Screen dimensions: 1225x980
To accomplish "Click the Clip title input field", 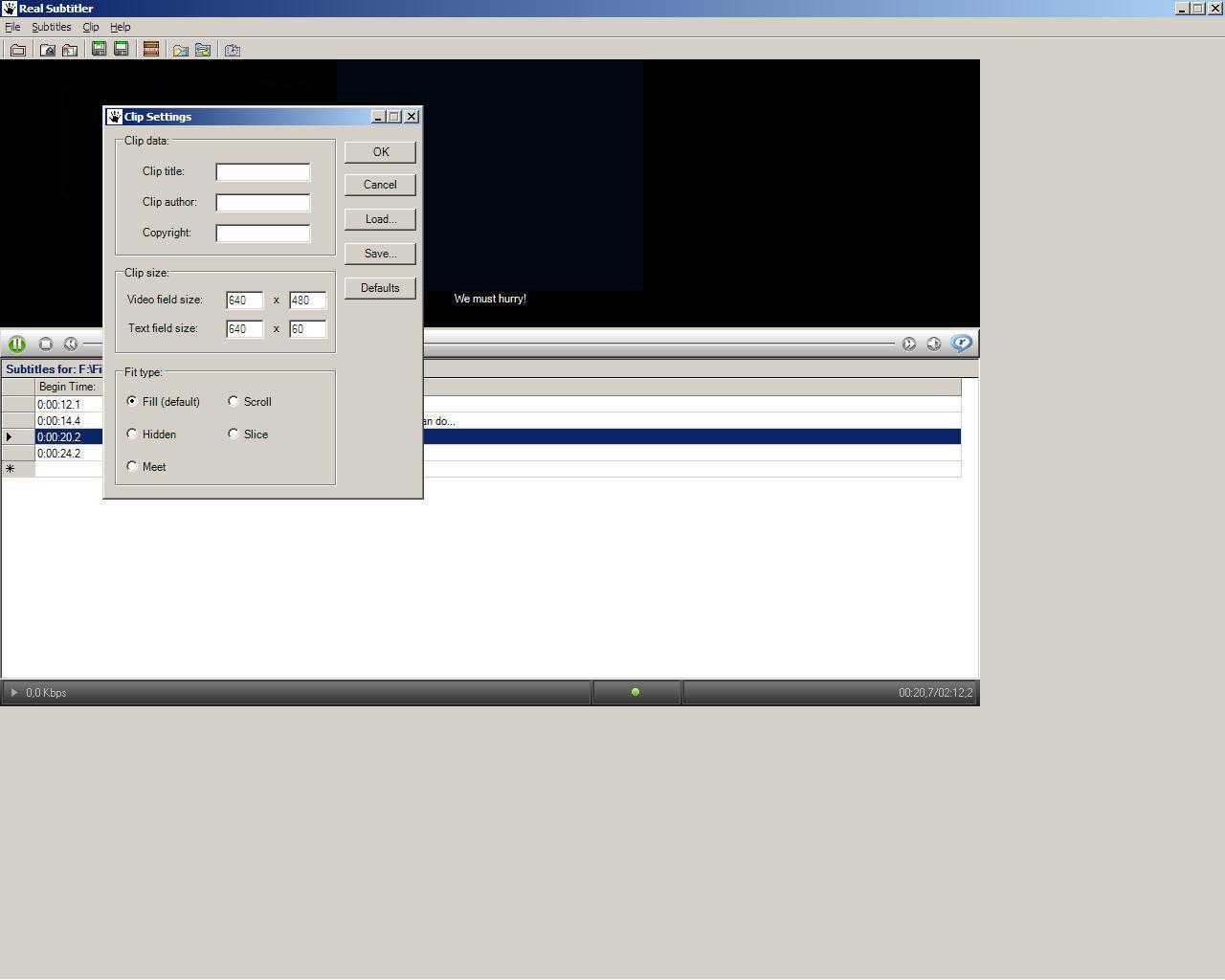I will (263, 172).
